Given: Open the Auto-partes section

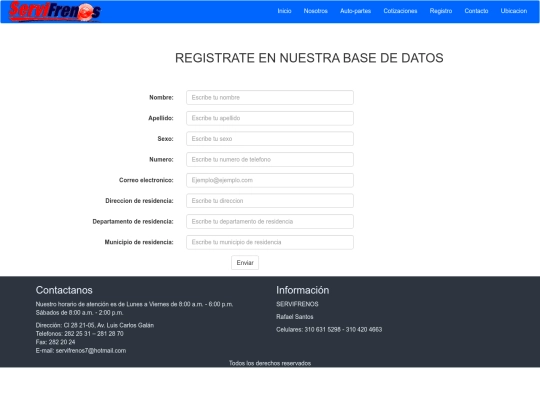Looking at the screenshot, I should 355,11.
